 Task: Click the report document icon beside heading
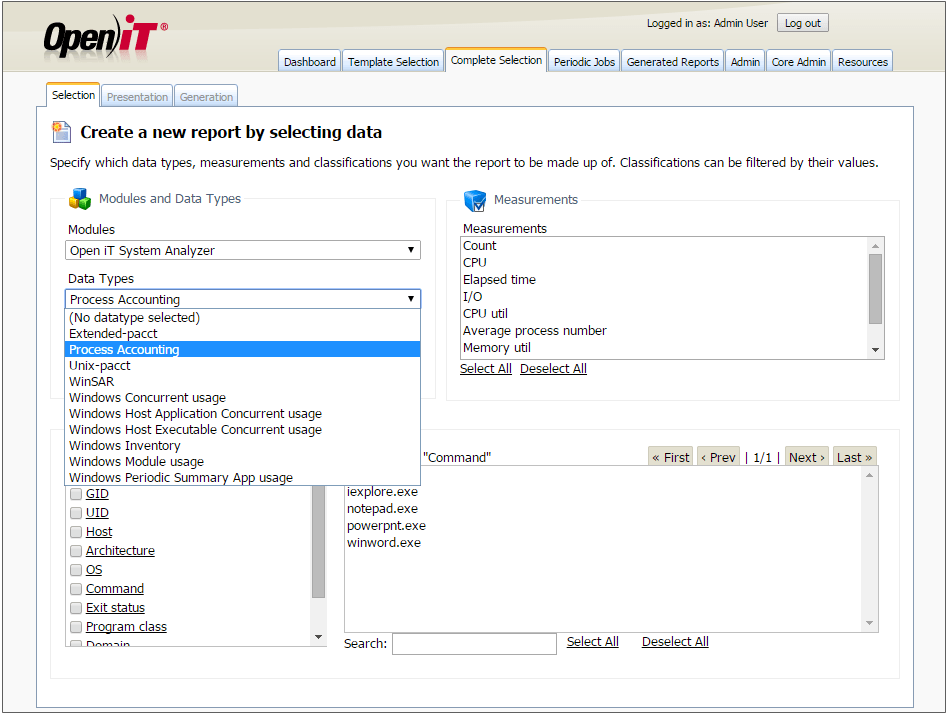click(61, 132)
